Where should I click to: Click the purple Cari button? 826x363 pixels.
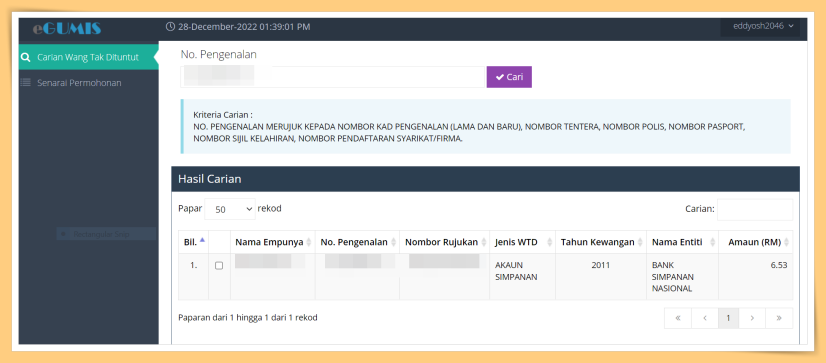point(509,77)
